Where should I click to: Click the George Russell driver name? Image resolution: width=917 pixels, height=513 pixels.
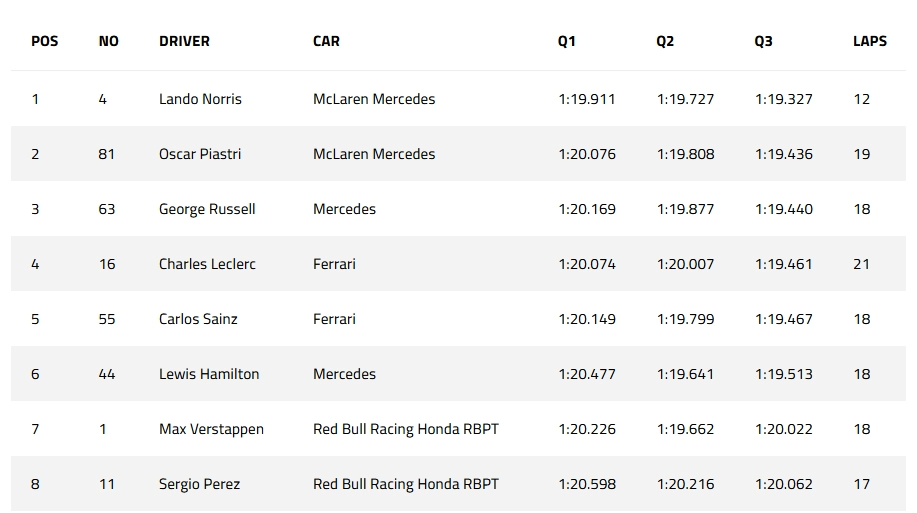point(207,209)
